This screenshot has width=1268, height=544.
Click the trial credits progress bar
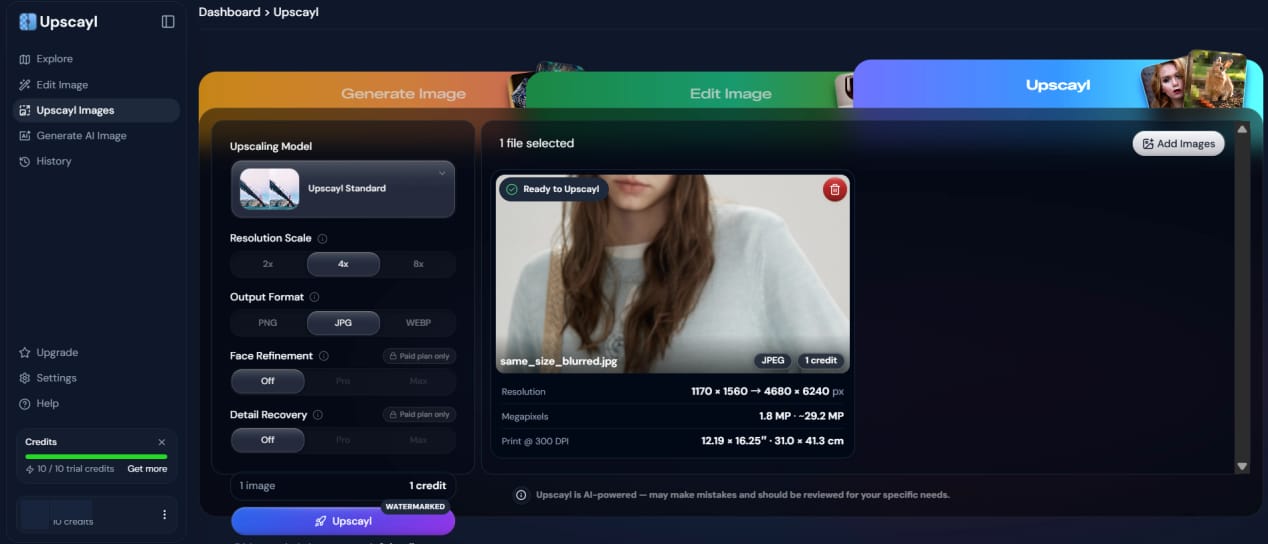click(x=96, y=457)
